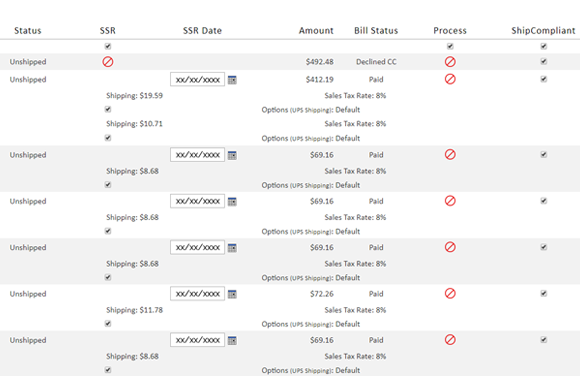Click Process blocked icon for $72.26 order
580x380 pixels.
[450, 294]
